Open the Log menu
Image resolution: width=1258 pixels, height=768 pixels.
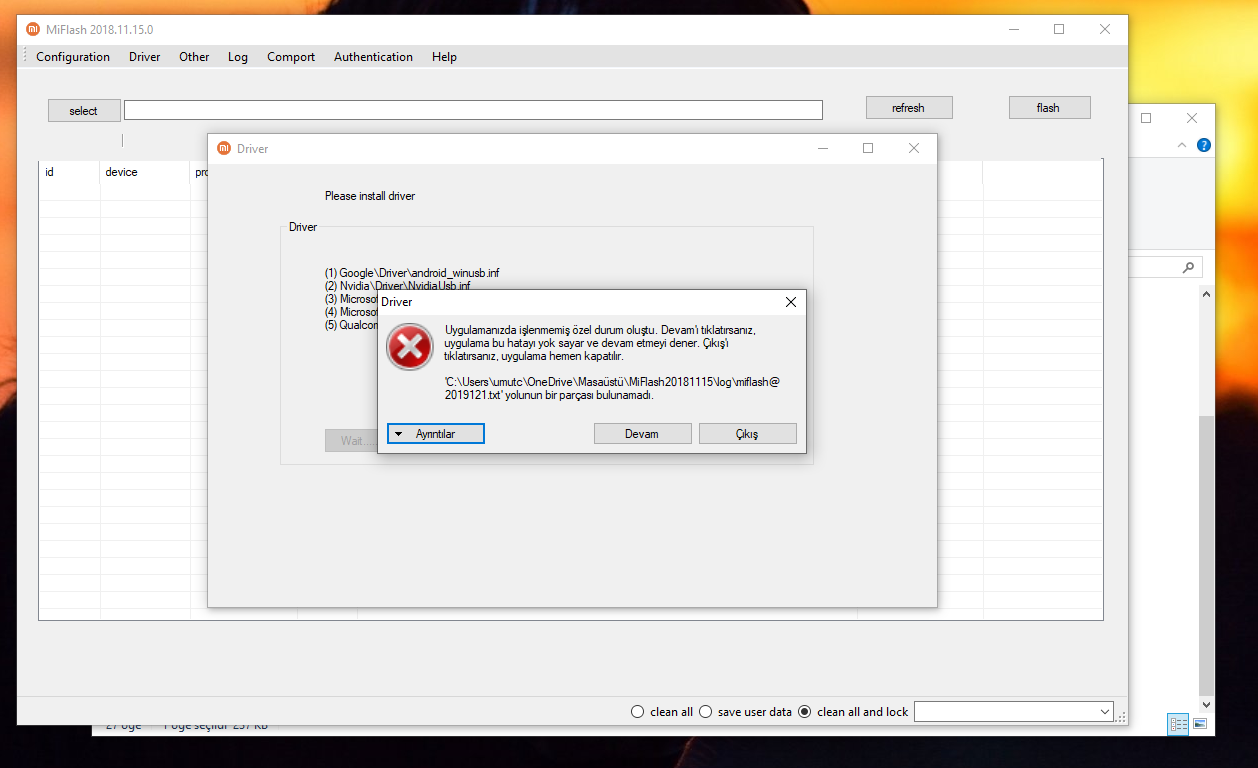[x=238, y=57]
